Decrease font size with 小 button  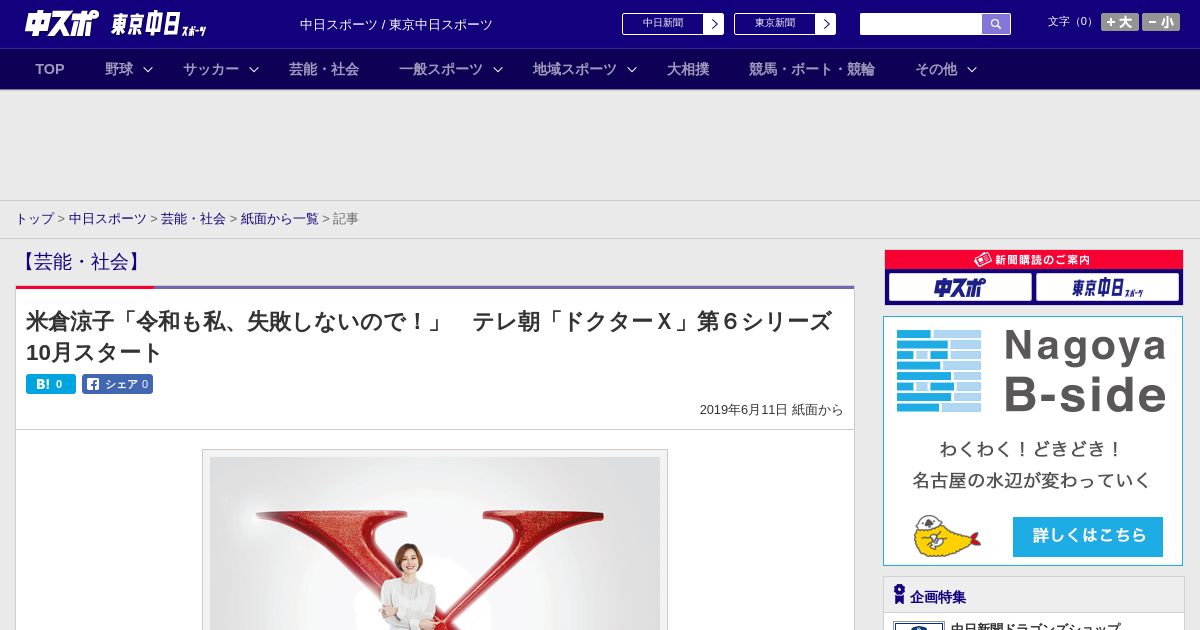coord(1161,22)
